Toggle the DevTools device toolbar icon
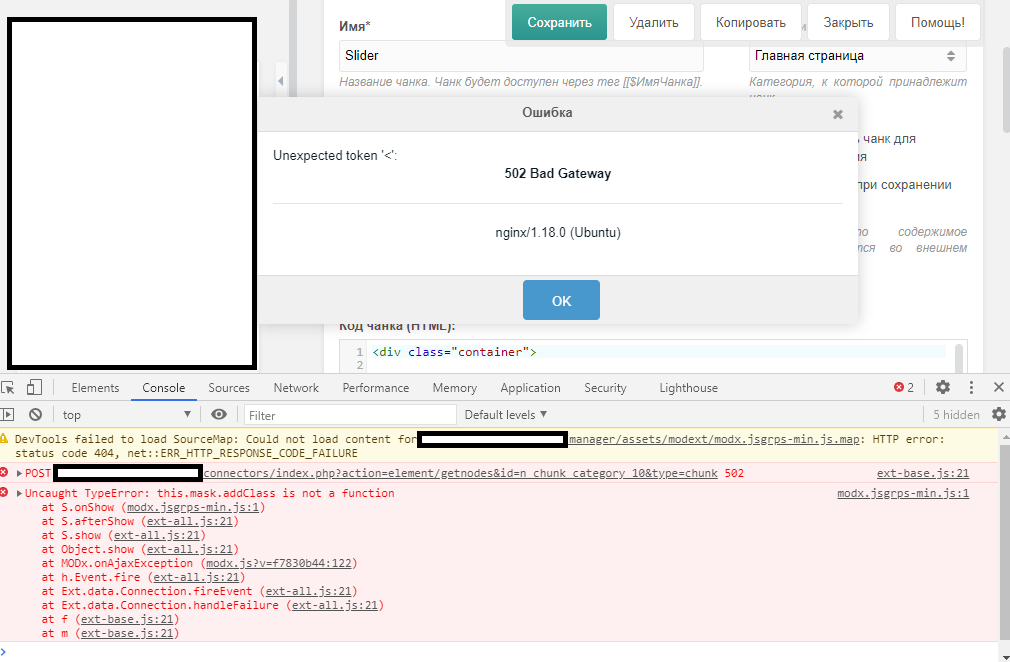The image size is (1010, 662). (34, 388)
